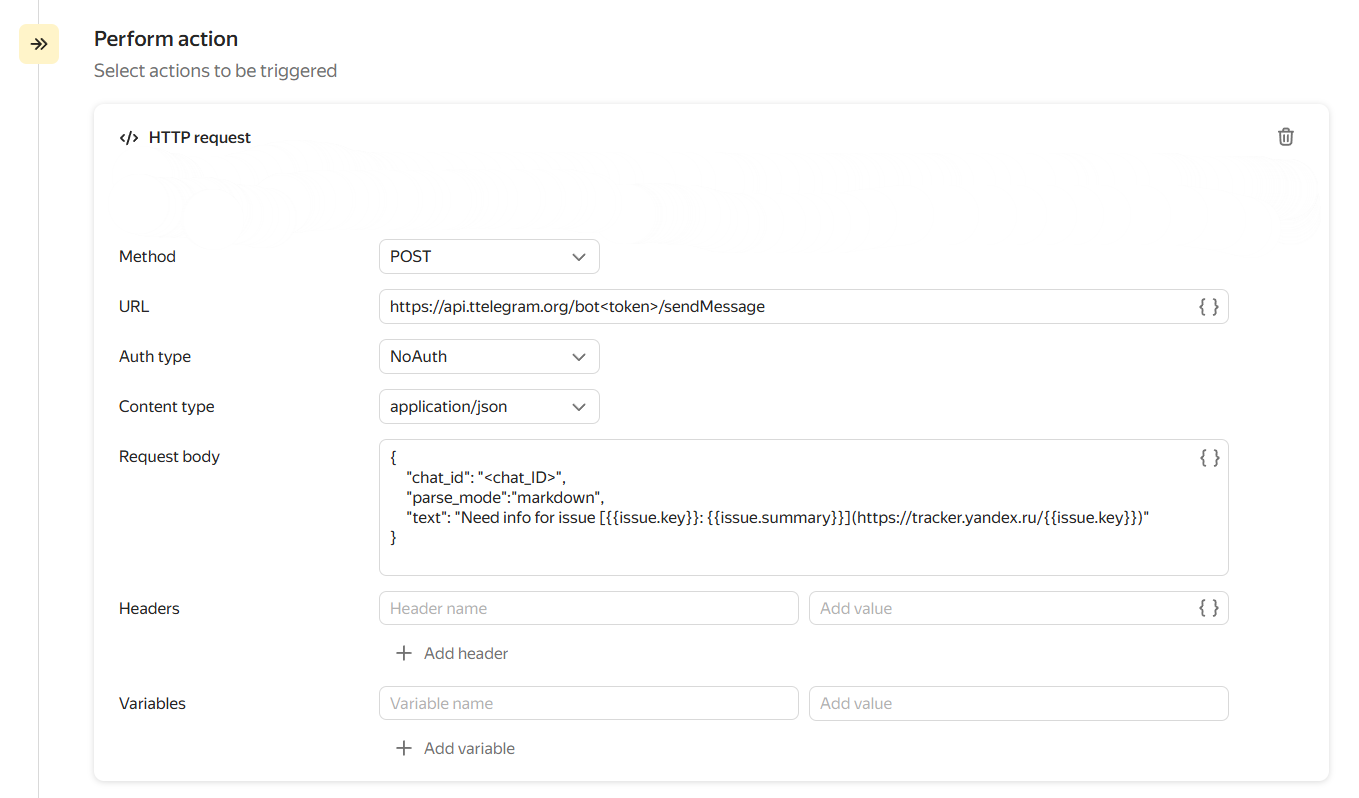
Task: Click the Perform action arrow icon
Action: pos(39,45)
